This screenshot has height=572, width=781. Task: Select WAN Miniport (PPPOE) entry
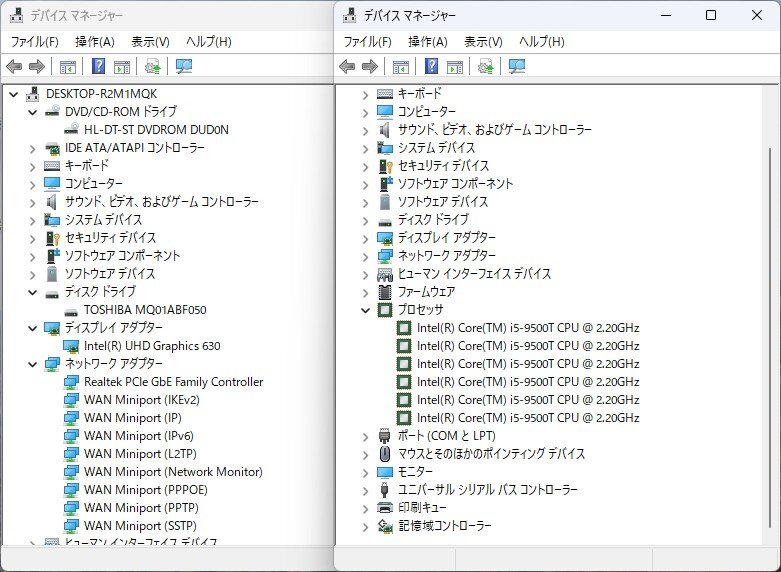145,489
